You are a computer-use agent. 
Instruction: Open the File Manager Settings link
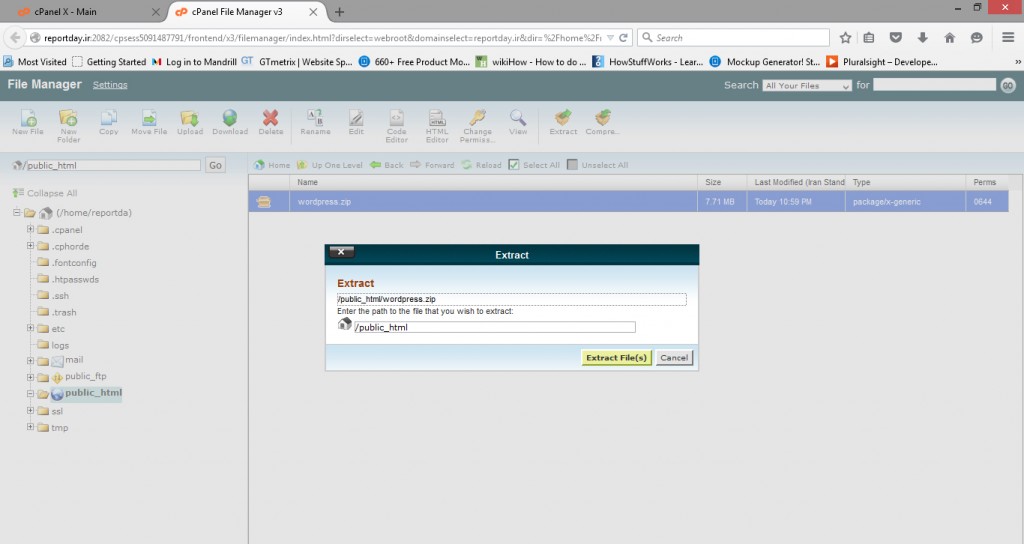tap(110, 85)
